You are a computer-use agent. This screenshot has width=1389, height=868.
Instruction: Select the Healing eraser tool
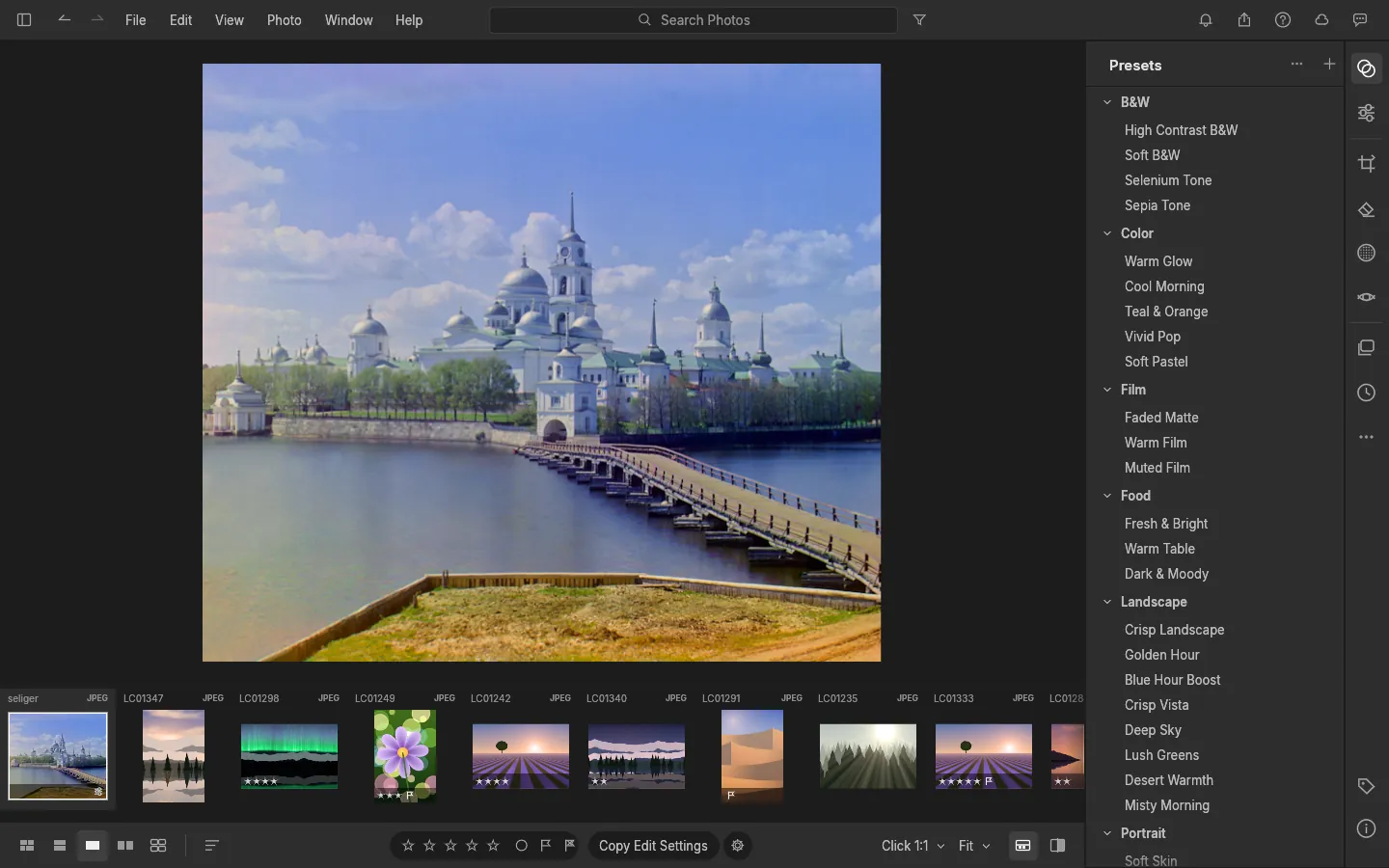point(1366,209)
